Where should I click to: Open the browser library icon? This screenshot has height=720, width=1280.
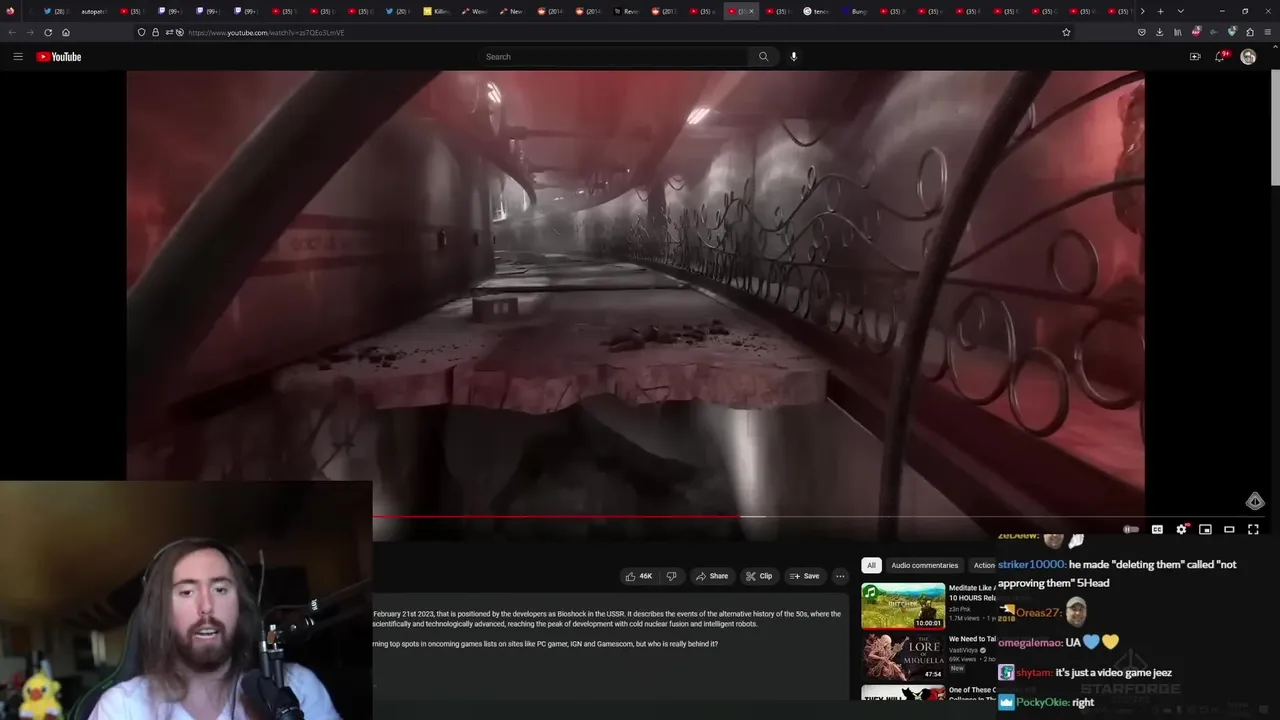(1178, 32)
